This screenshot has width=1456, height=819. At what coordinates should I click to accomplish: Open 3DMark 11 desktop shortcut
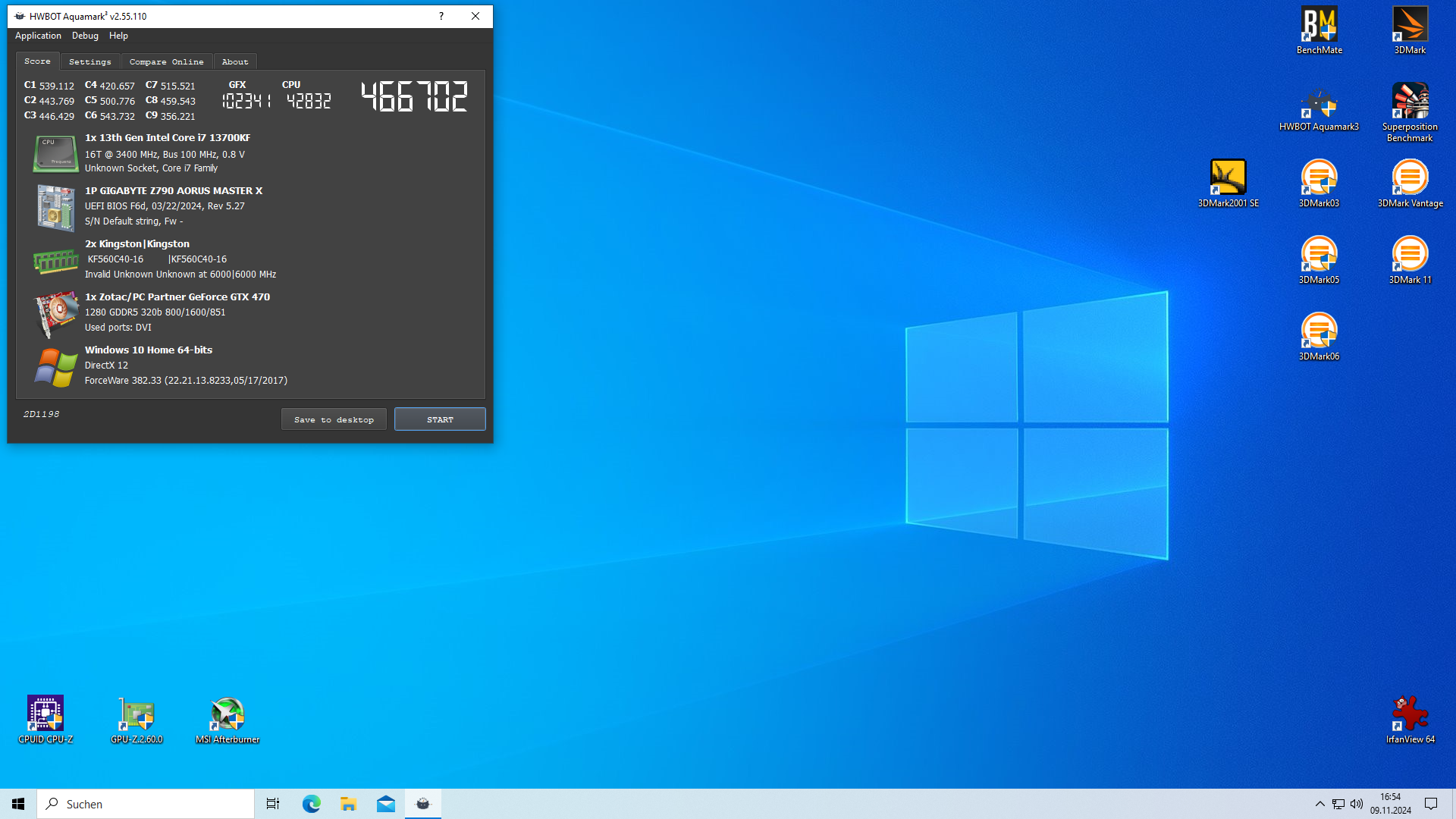[1410, 260]
